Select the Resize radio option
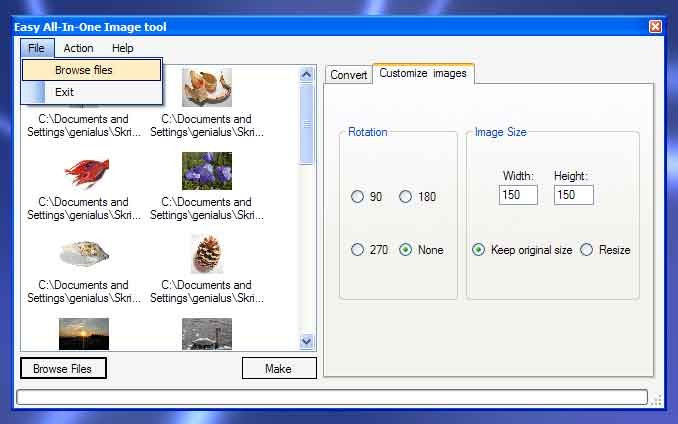Screen dimensions: 678x424 pos(605,250)
